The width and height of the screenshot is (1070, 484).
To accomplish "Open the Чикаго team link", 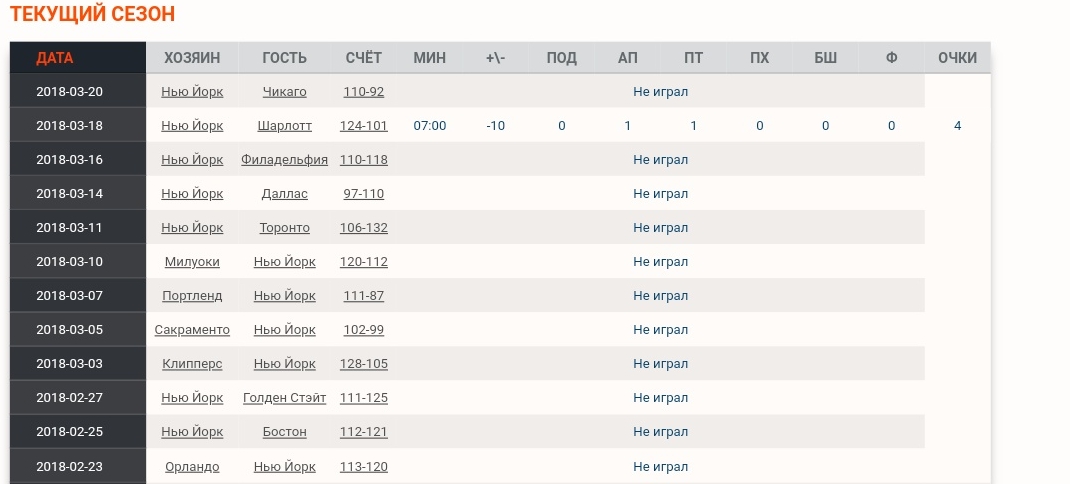I will point(284,92).
